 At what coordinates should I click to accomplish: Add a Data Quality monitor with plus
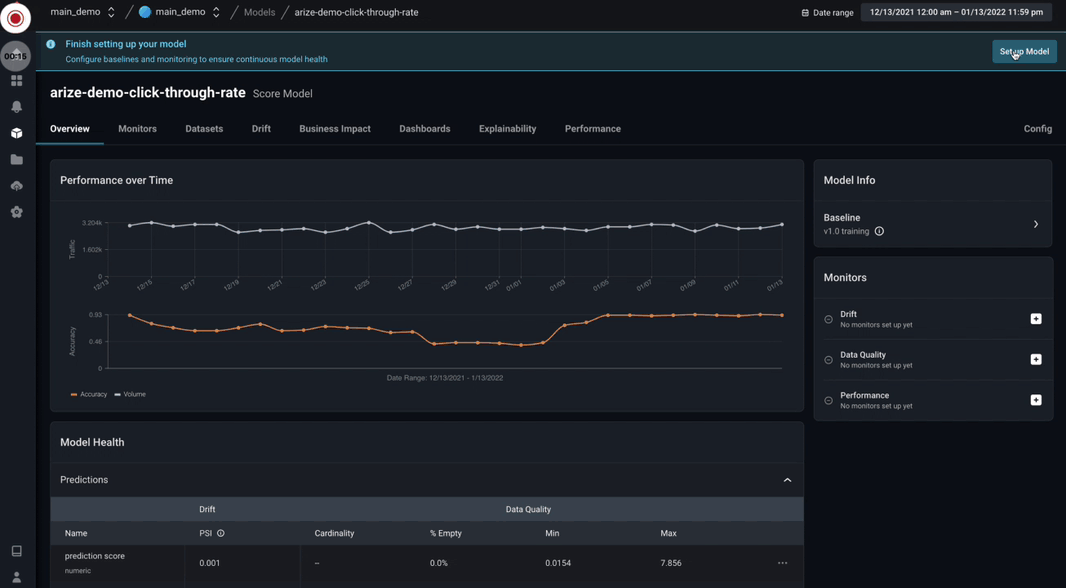tap(1035, 360)
